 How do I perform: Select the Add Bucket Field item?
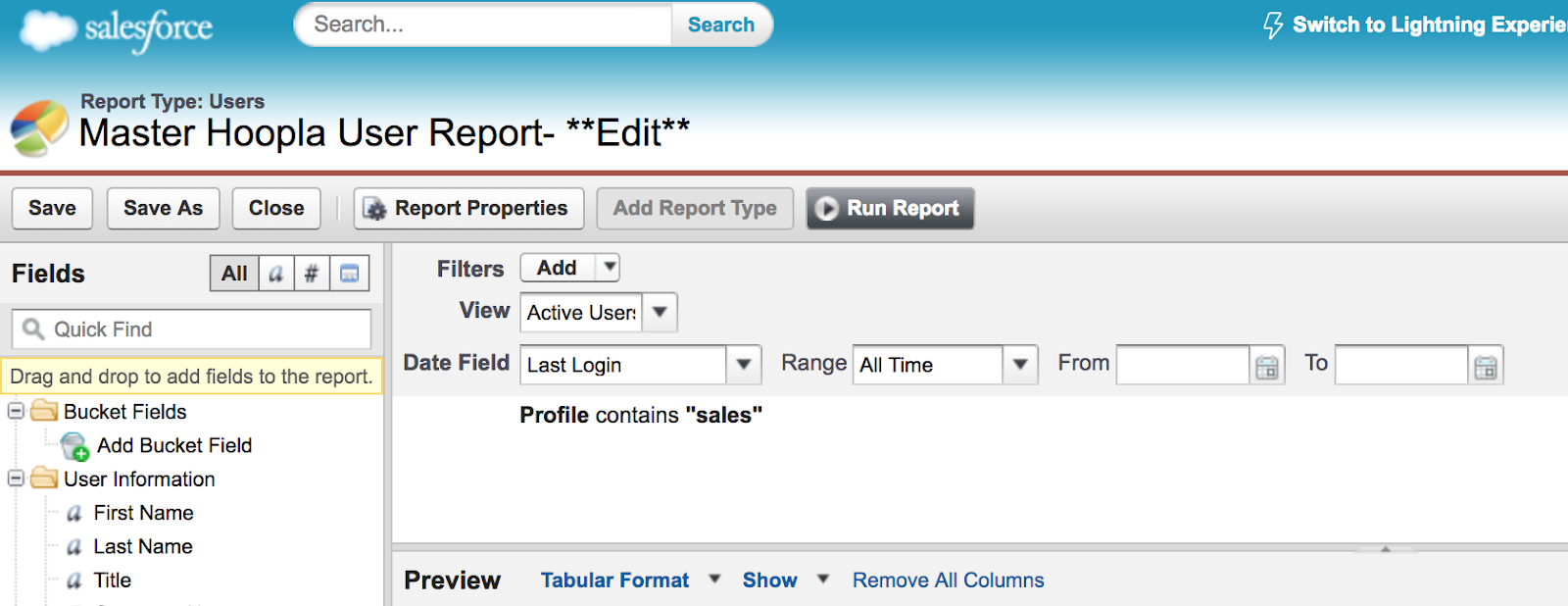[x=174, y=445]
